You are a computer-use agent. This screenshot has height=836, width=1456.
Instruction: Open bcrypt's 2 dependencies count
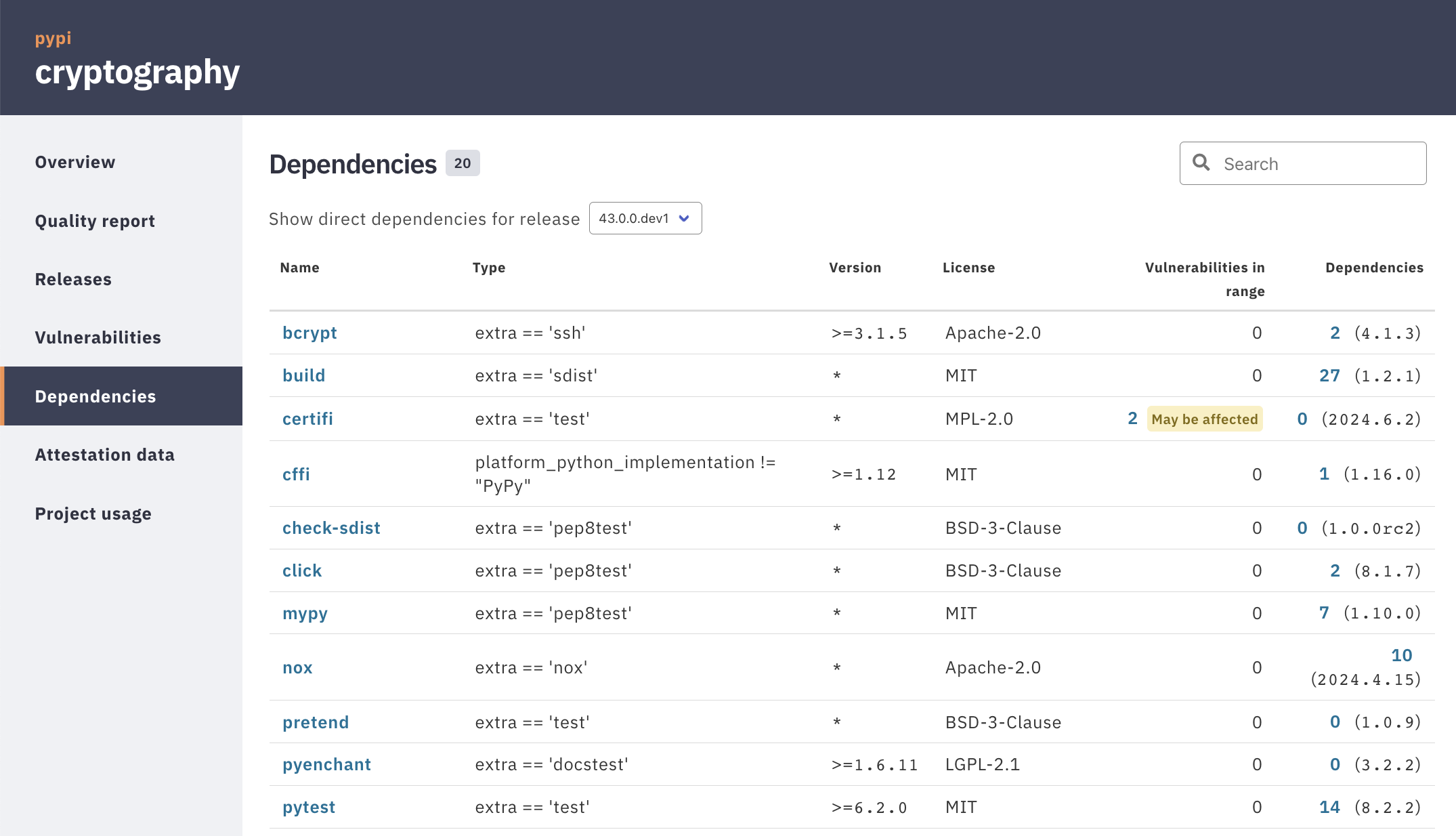[1335, 333]
